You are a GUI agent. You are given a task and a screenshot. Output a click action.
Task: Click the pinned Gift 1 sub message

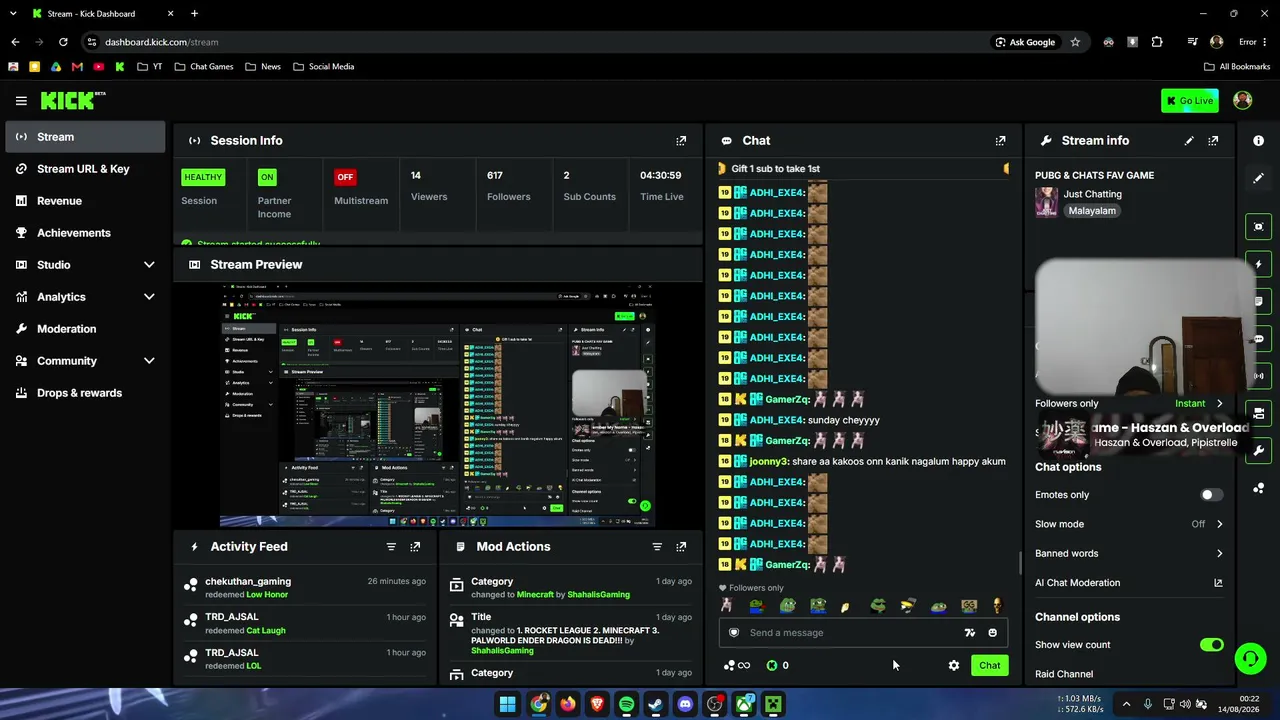[864, 169]
